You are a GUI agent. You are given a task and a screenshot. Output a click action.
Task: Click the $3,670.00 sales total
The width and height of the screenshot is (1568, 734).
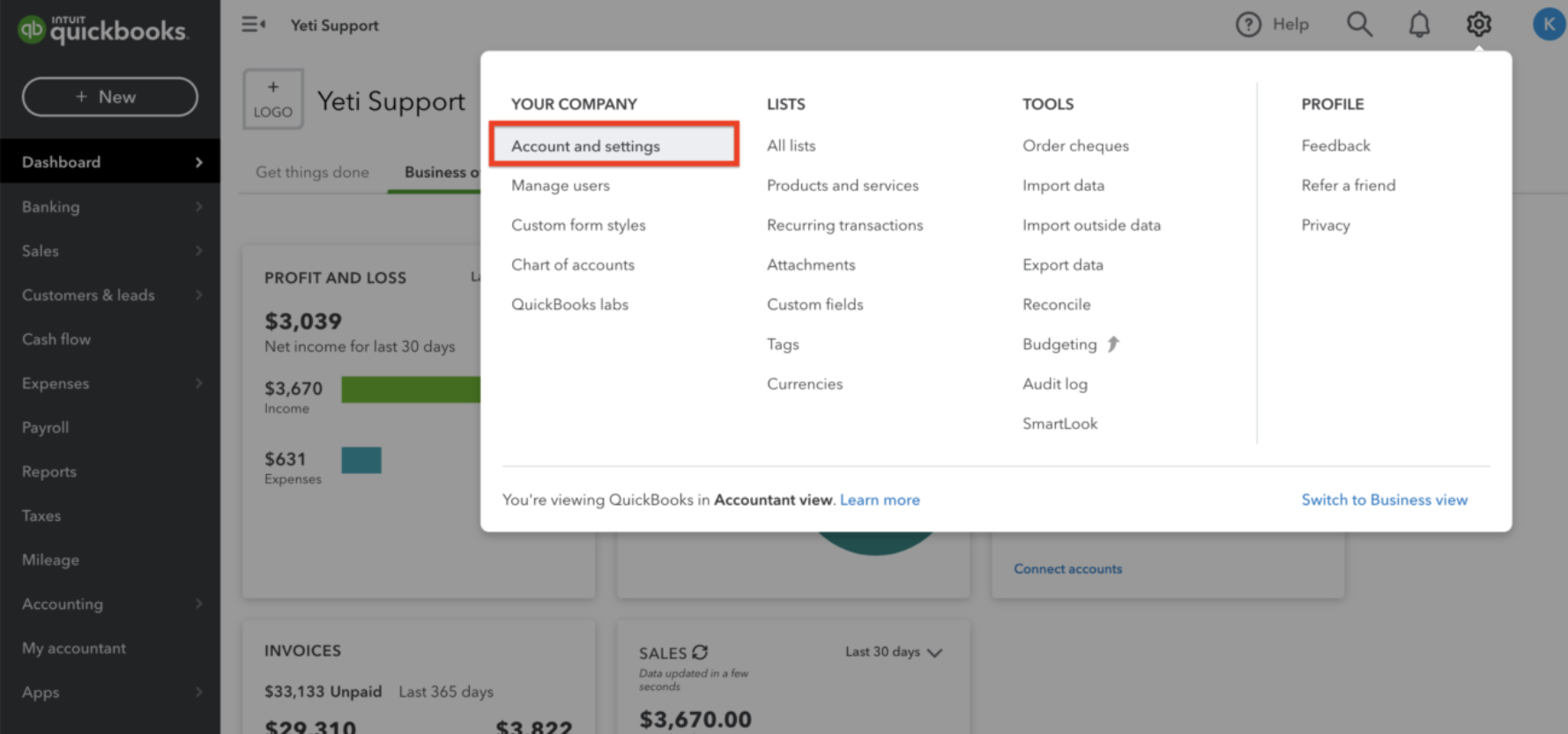tap(695, 719)
